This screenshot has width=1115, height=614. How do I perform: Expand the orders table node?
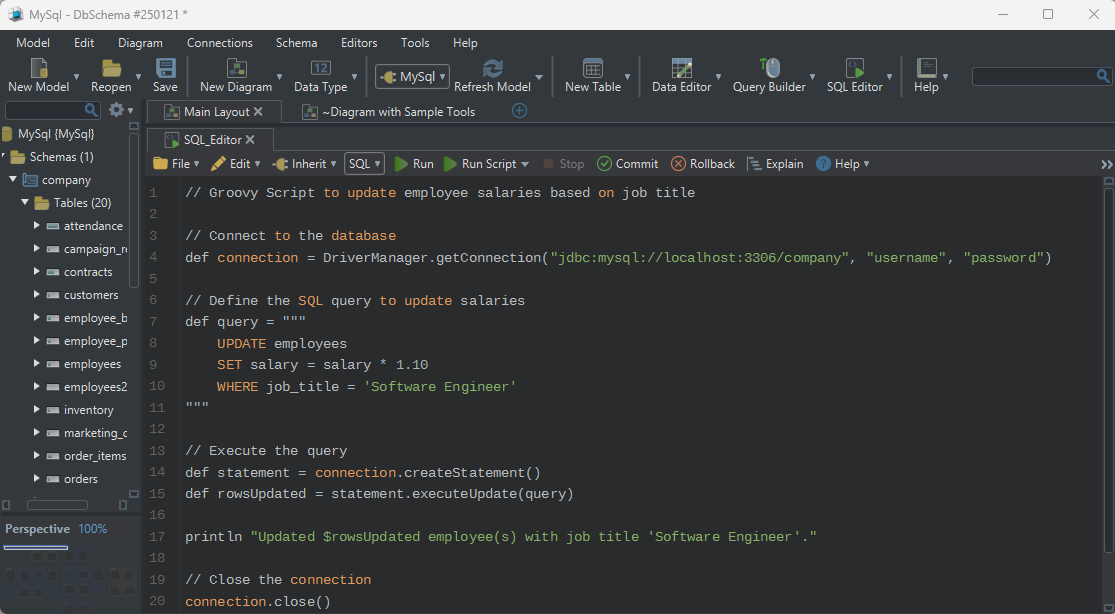pos(36,478)
